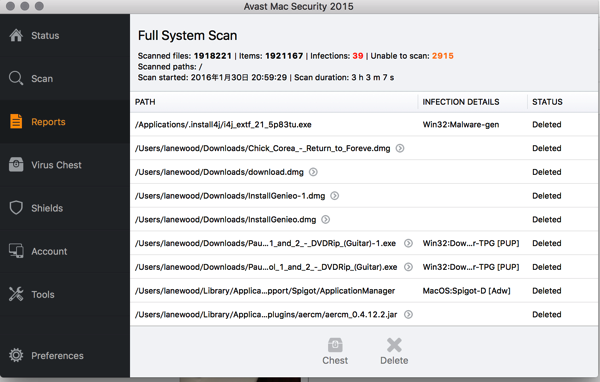Select the download.dmg path entry
This screenshot has width=600, height=382.
point(219,172)
